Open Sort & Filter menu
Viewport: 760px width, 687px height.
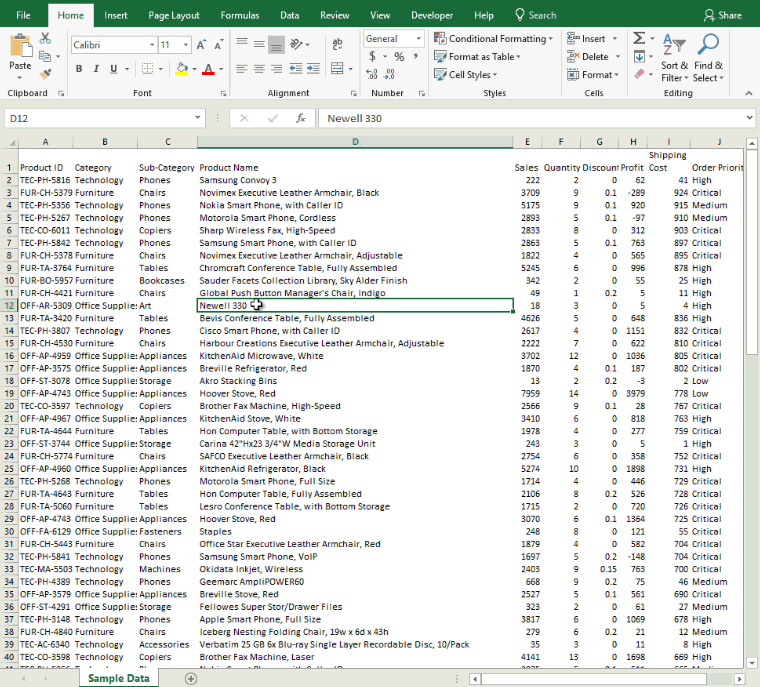click(674, 58)
